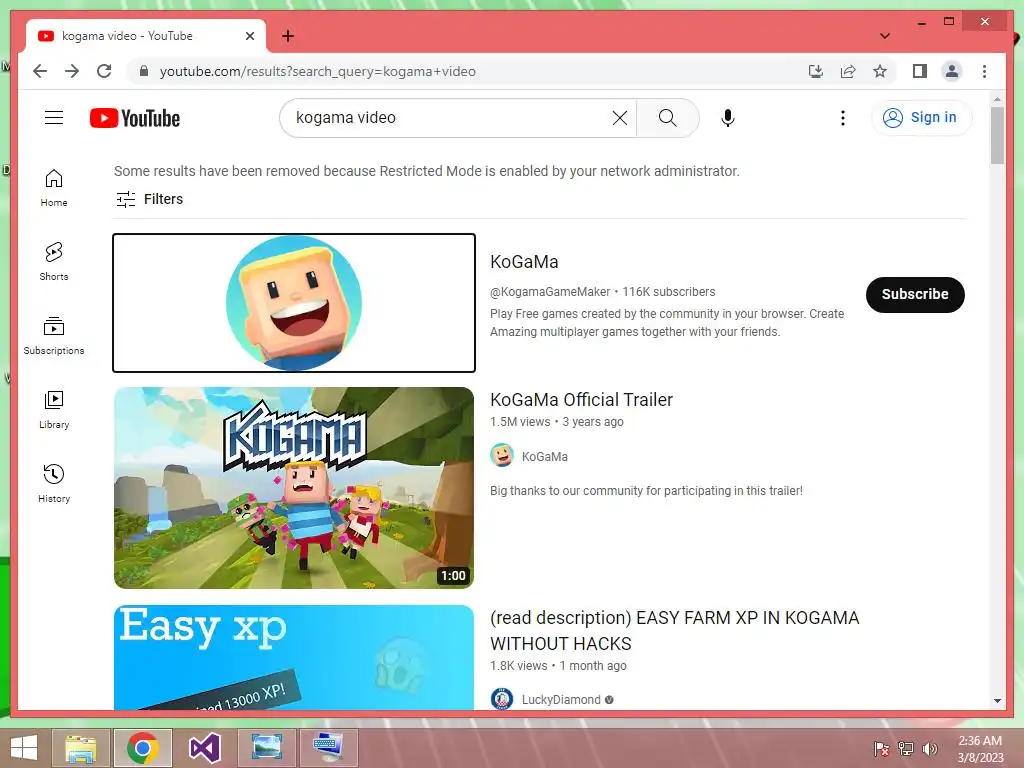This screenshot has height=768, width=1024.
Task: Play KoGaMa Official Trailer thumbnail
Action: click(x=294, y=488)
